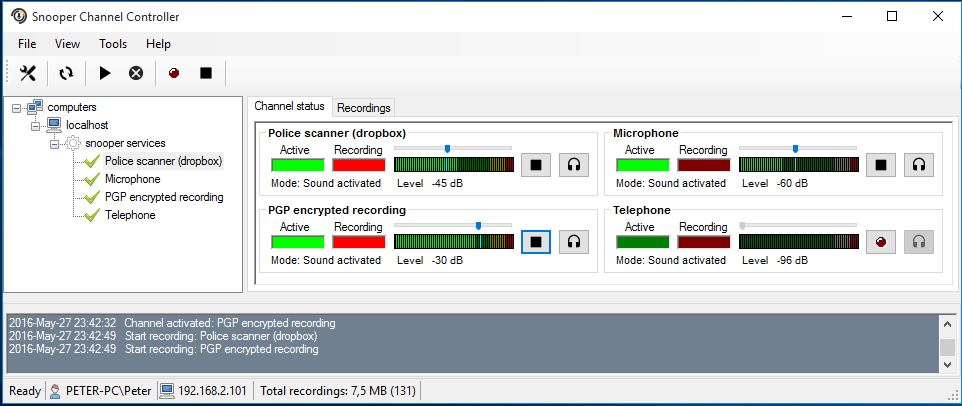
Task: Click checkmark icon beside PGP encrypted recording
Action: click(92, 197)
